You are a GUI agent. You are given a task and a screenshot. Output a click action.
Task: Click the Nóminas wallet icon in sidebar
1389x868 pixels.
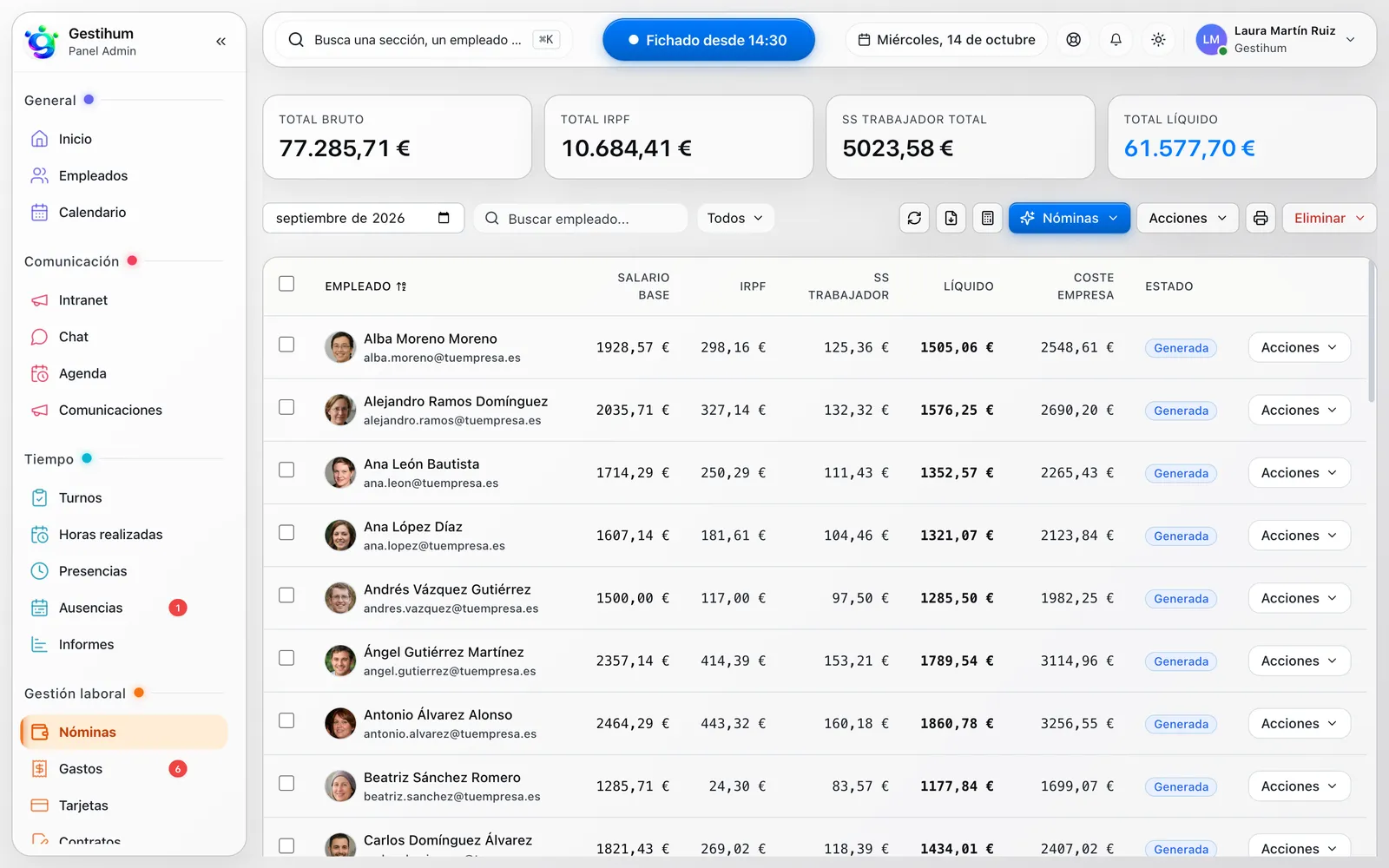pos(39,732)
